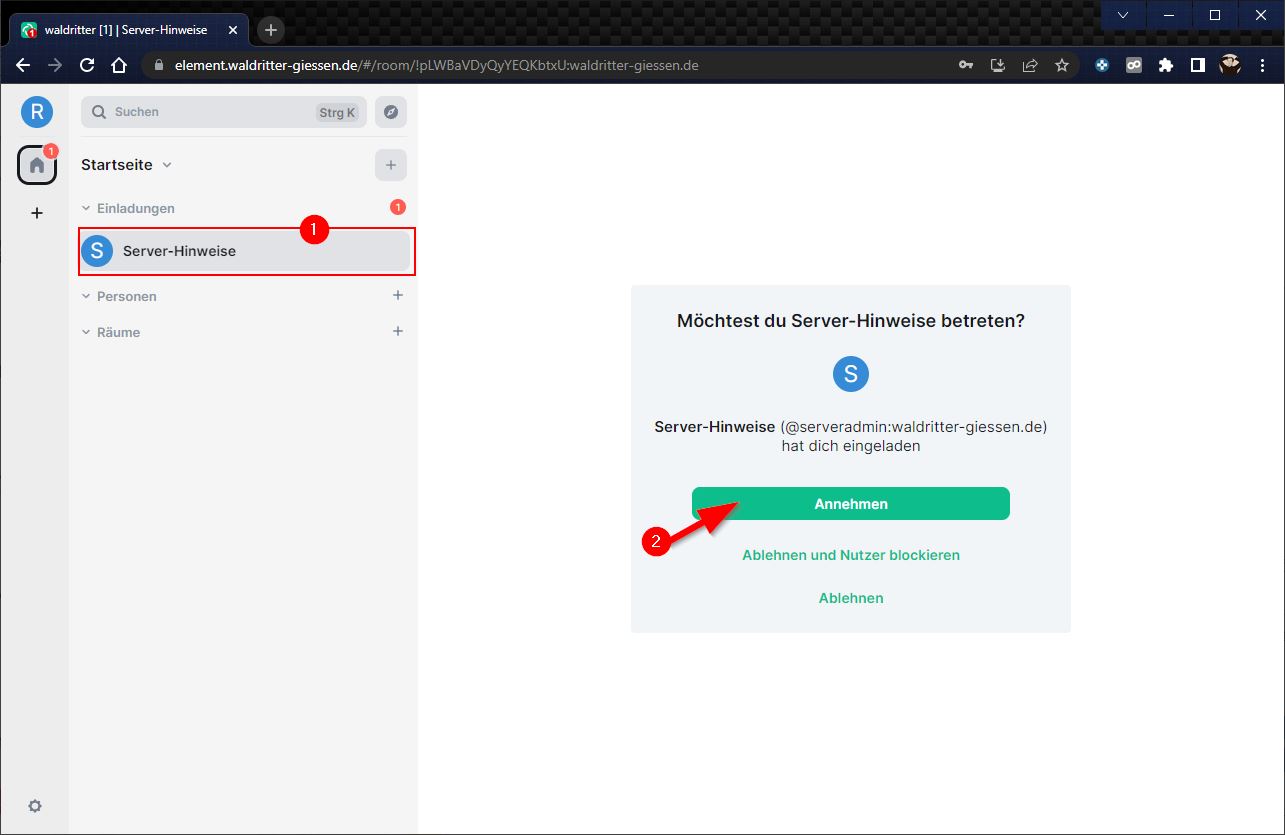Click plus button next to Startseite
Viewport: 1285px width, 835px height.
[391, 165]
